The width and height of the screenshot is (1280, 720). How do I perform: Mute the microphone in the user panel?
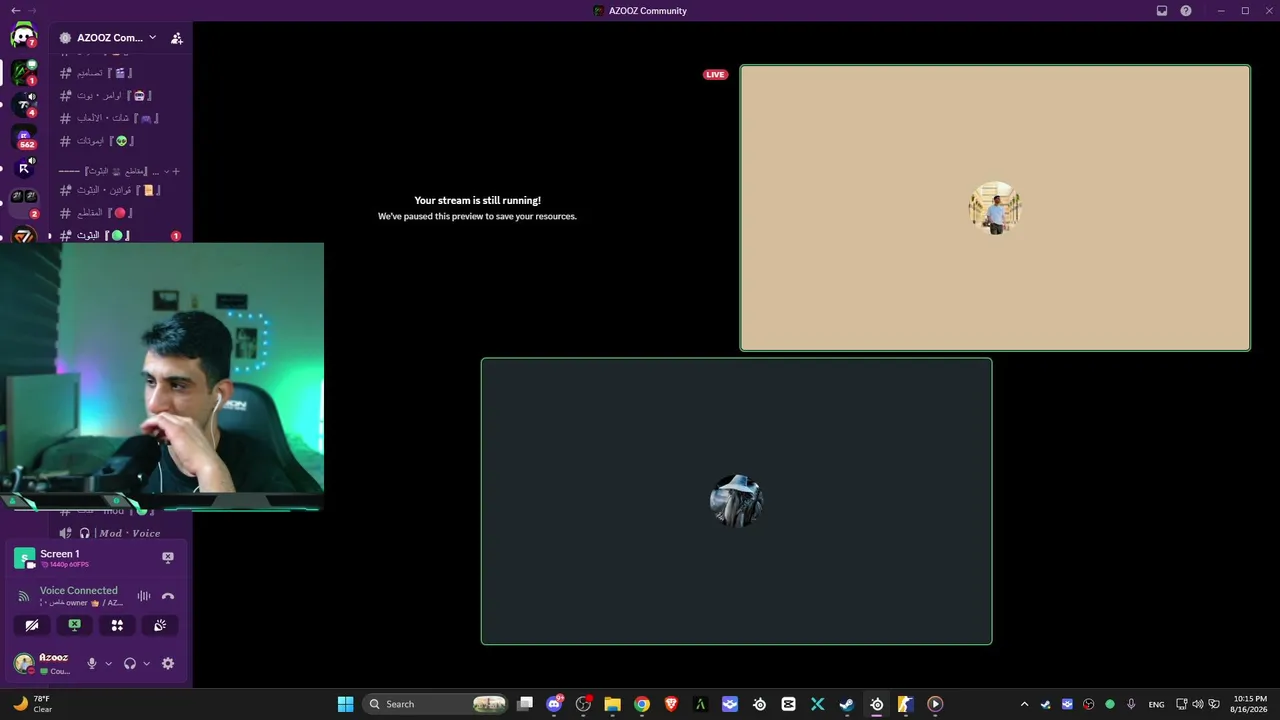(92, 663)
